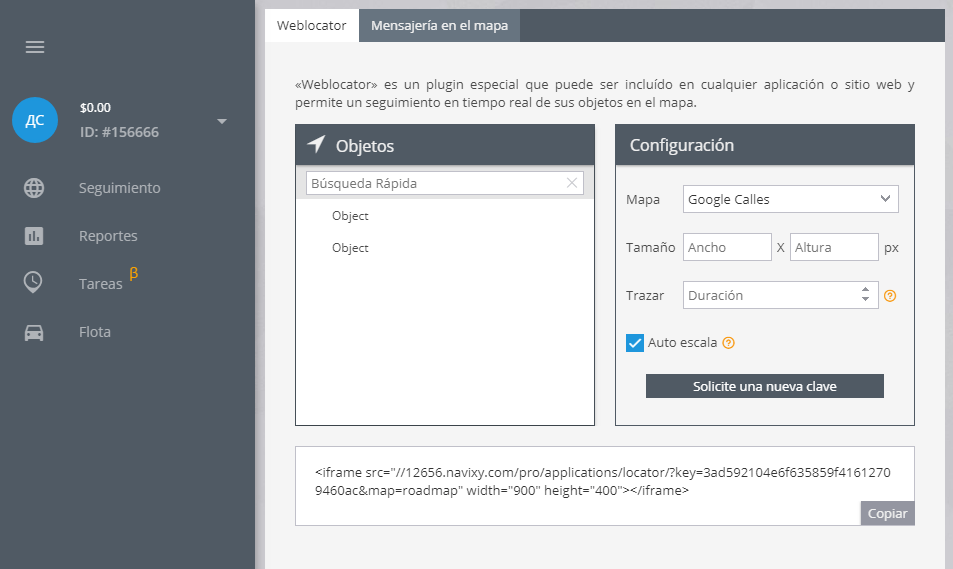This screenshot has width=953, height=569.
Task: Uncheck the Auto escala checkbox
Action: [x=635, y=343]
